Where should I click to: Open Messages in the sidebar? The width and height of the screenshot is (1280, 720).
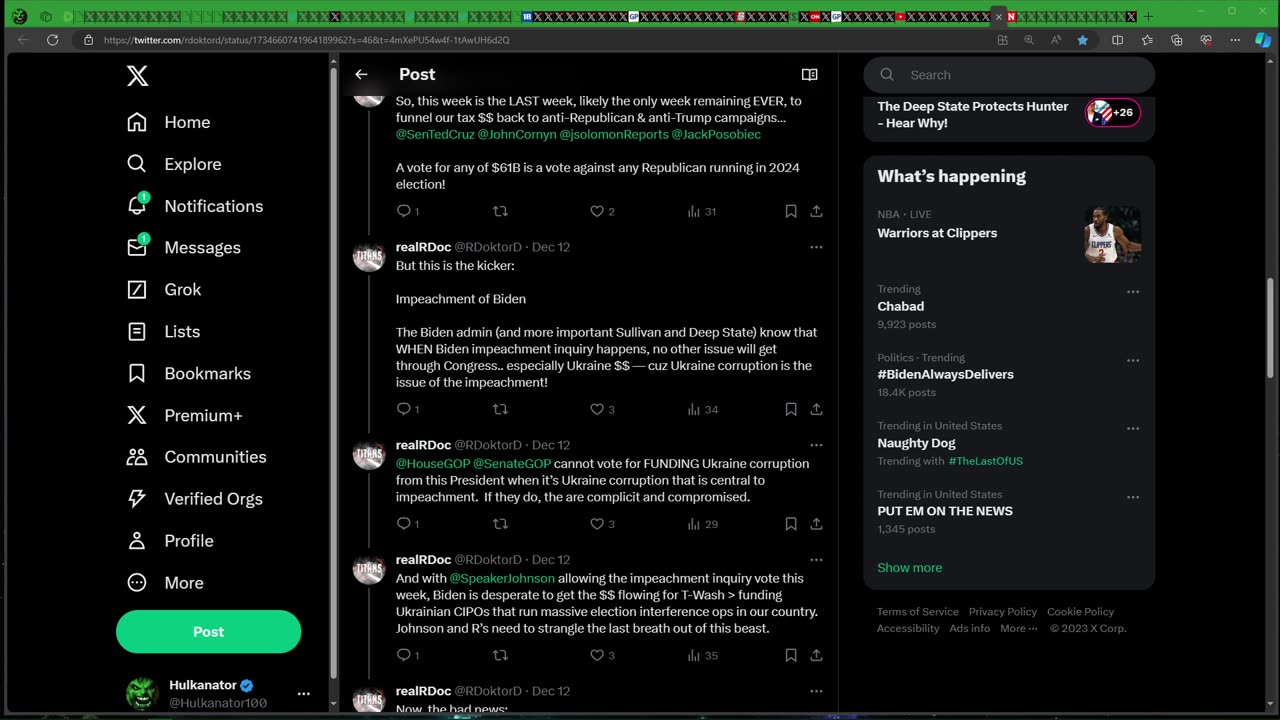pos(184,248)
